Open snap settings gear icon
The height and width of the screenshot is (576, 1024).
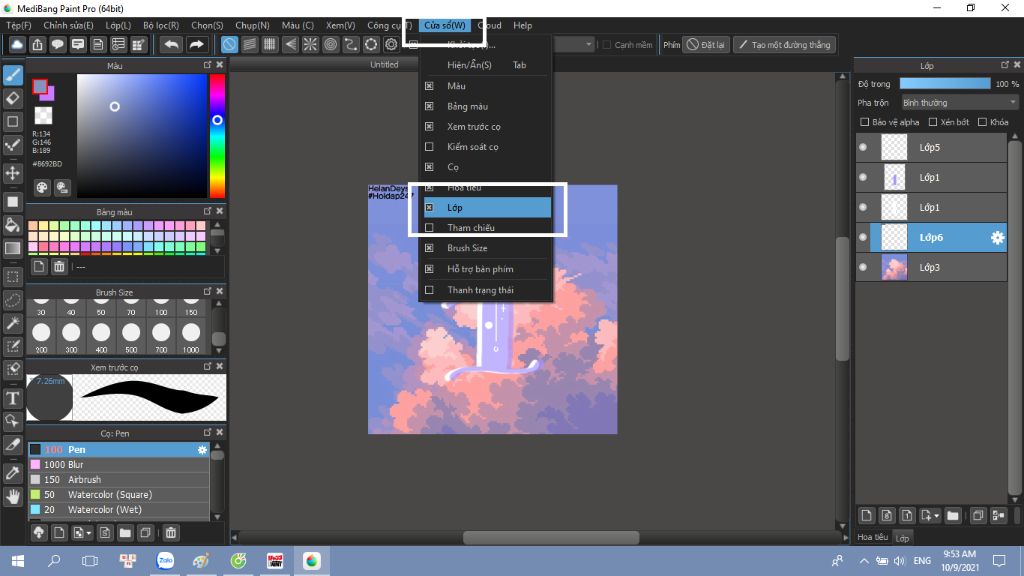(x=391, y=44)
